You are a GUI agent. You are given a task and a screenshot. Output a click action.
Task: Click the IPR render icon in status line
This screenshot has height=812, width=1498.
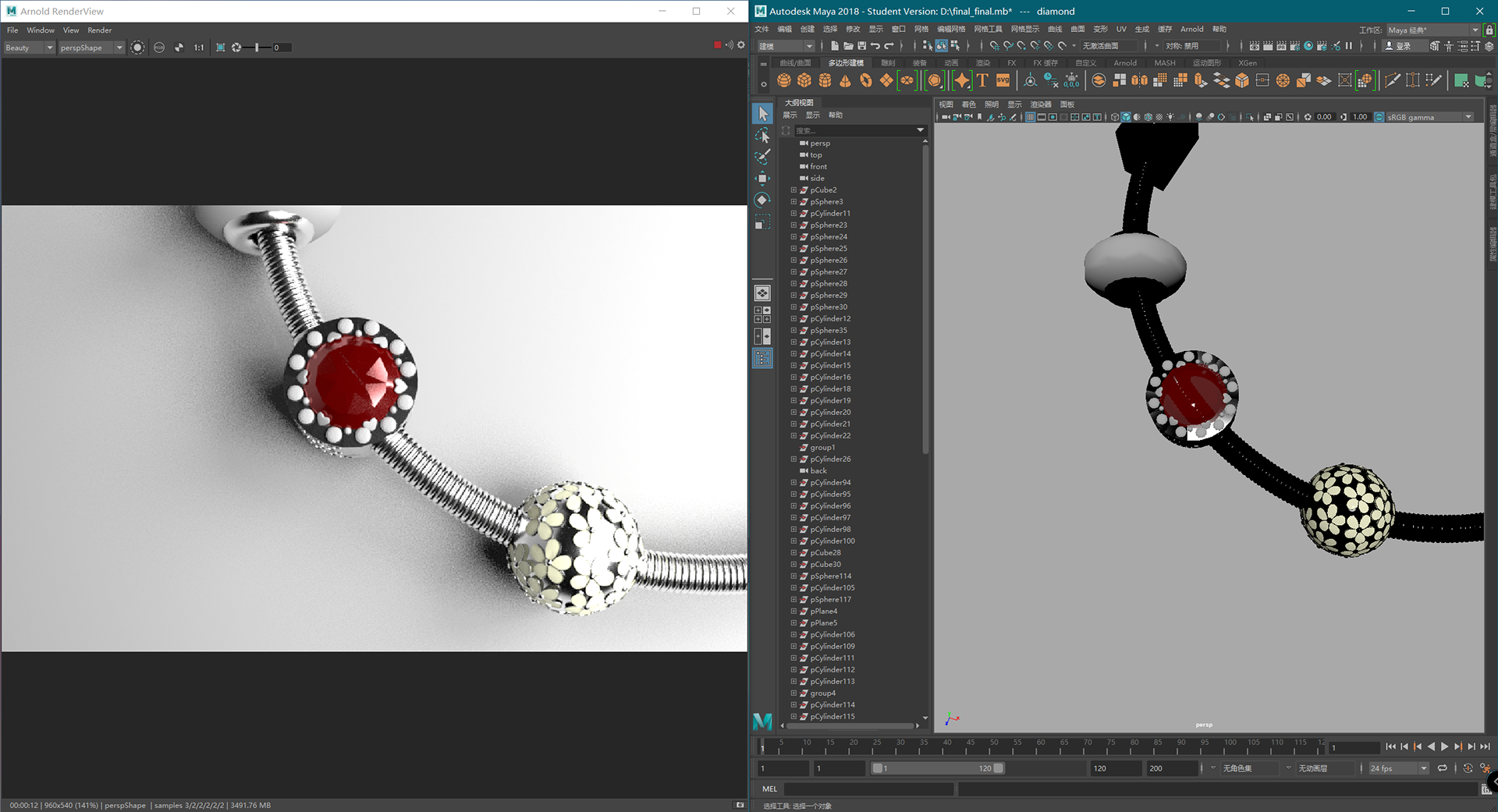point(1281,46)
